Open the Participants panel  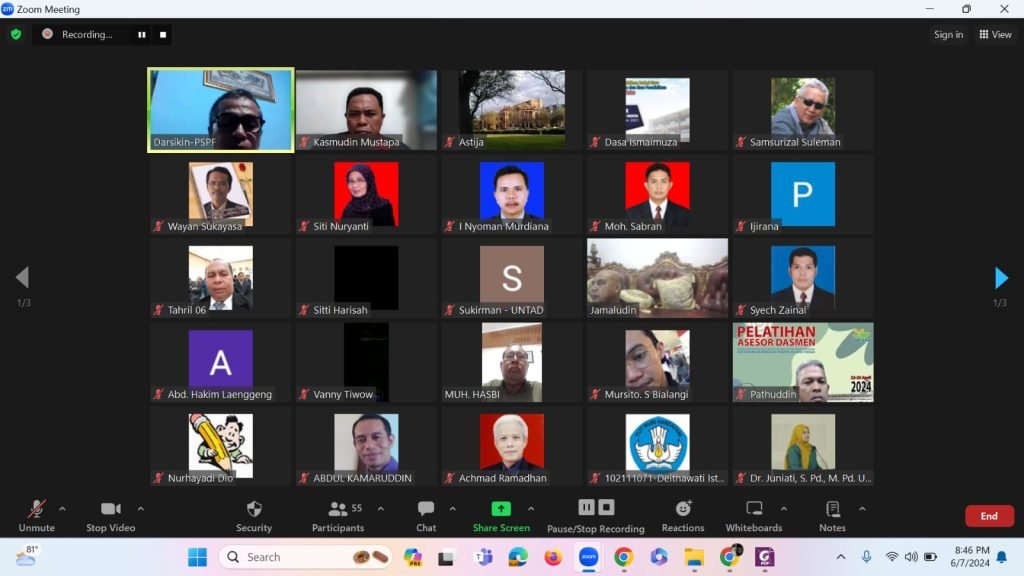(338, 515)
